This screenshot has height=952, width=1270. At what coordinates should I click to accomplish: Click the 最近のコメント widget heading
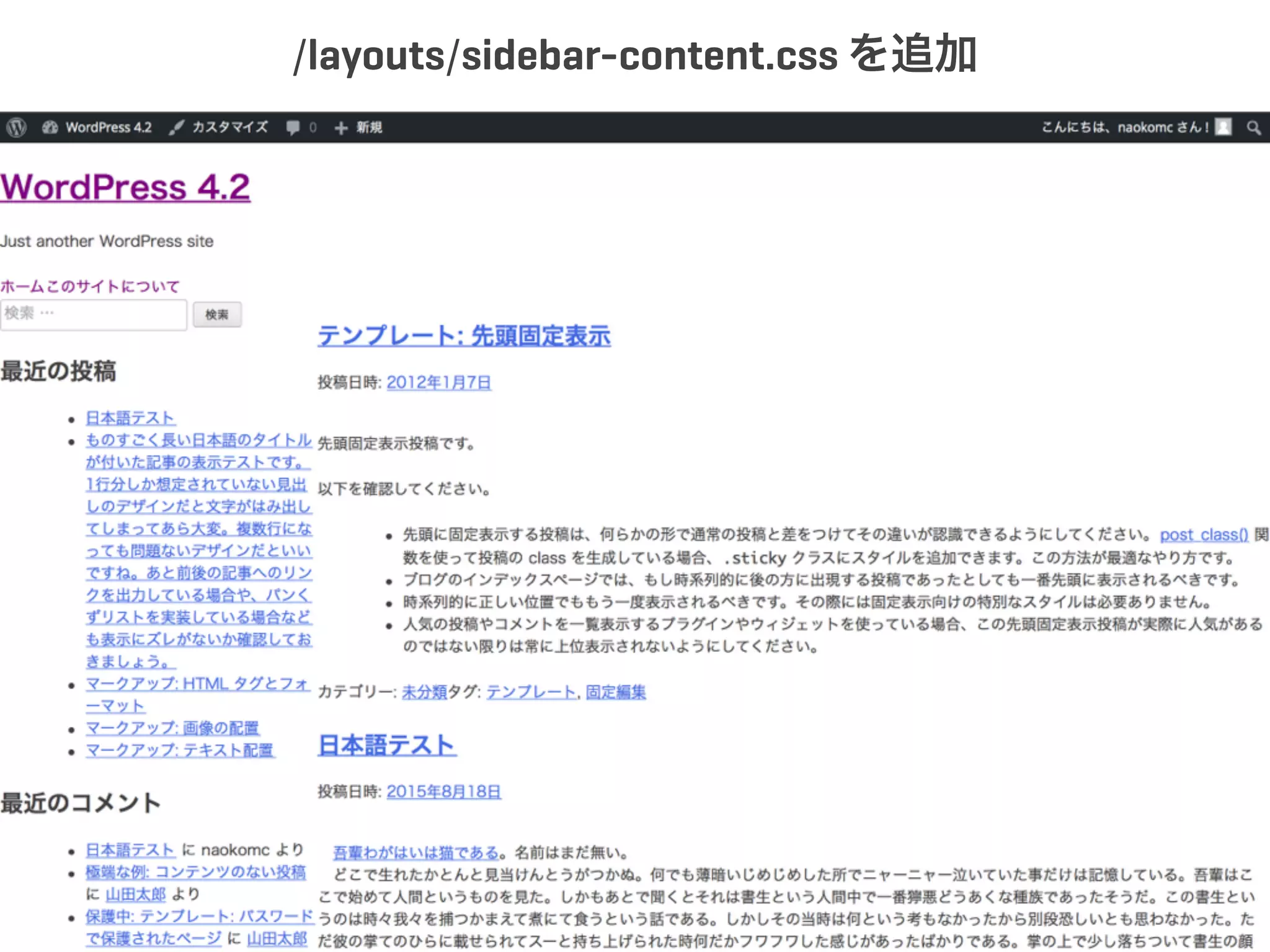(81, 803)
